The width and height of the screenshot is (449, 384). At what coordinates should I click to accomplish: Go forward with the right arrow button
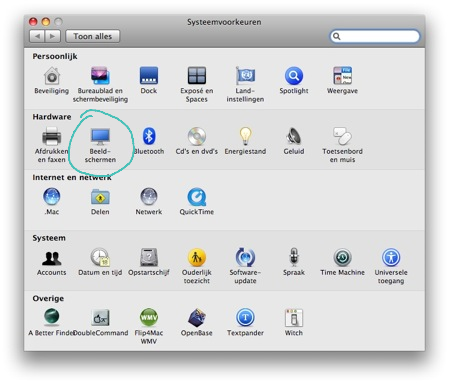[x=53, y=36]
